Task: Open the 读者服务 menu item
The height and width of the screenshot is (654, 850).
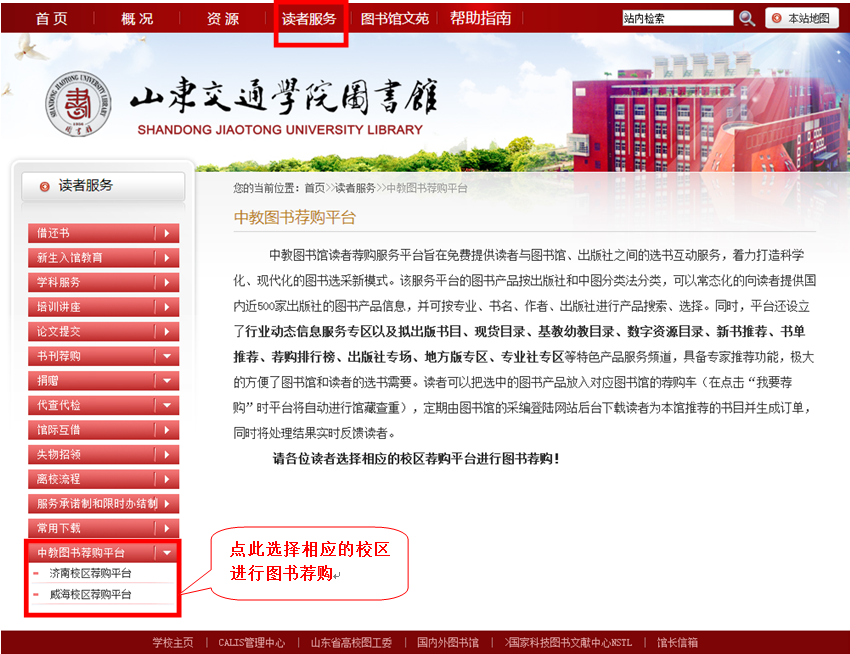Action: pyautogui.click(x=309, y=19)
